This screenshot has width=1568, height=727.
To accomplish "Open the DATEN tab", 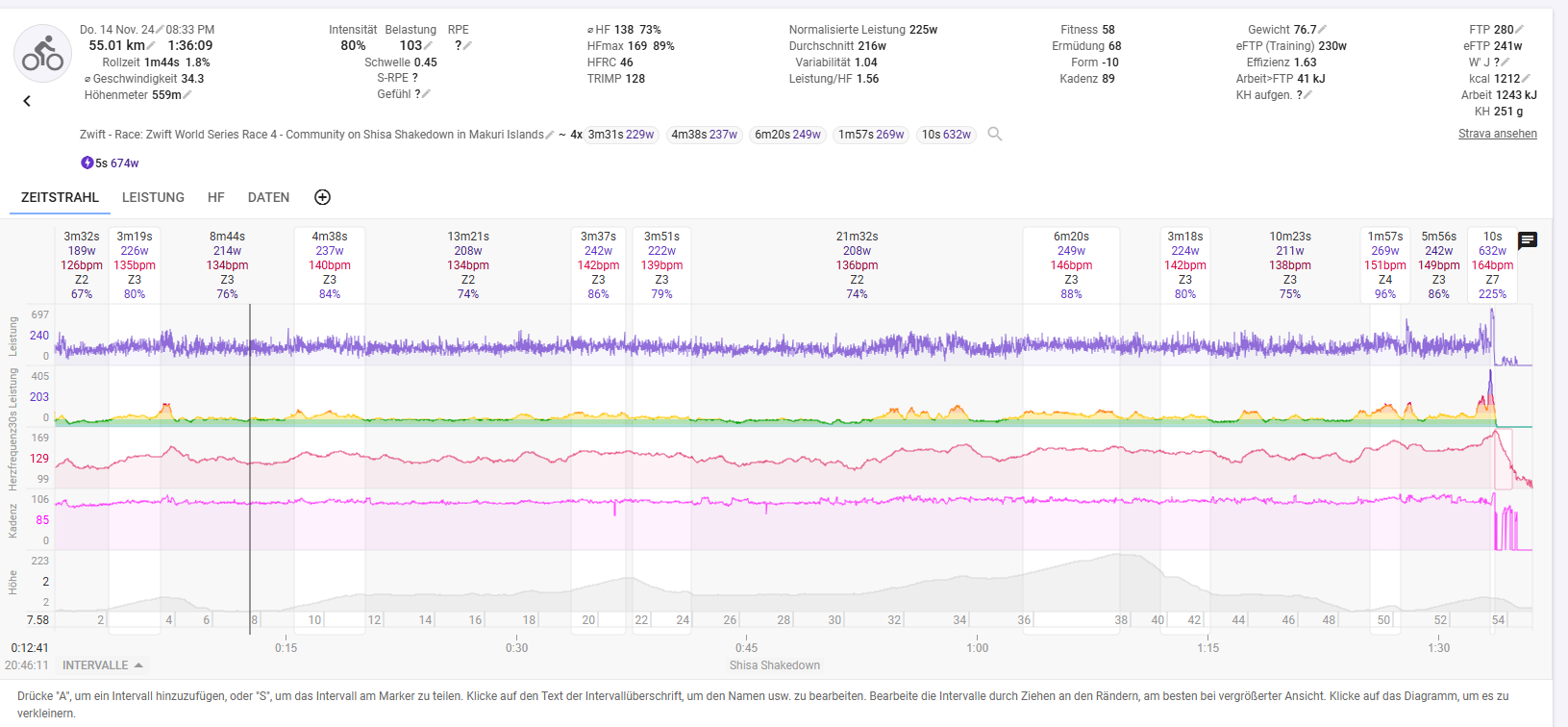I will click(x=268, y=197).
